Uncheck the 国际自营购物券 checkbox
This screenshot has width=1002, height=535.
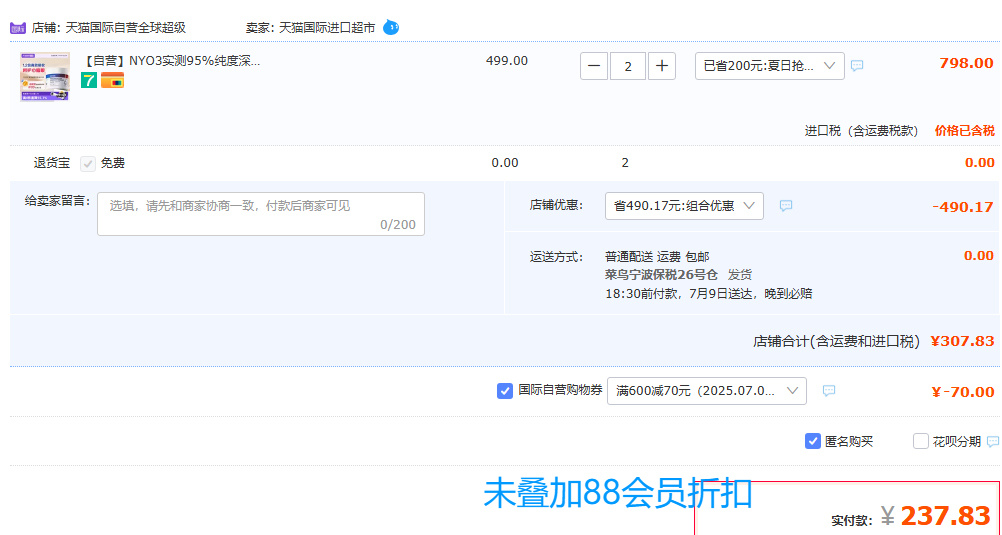[505, 391]
